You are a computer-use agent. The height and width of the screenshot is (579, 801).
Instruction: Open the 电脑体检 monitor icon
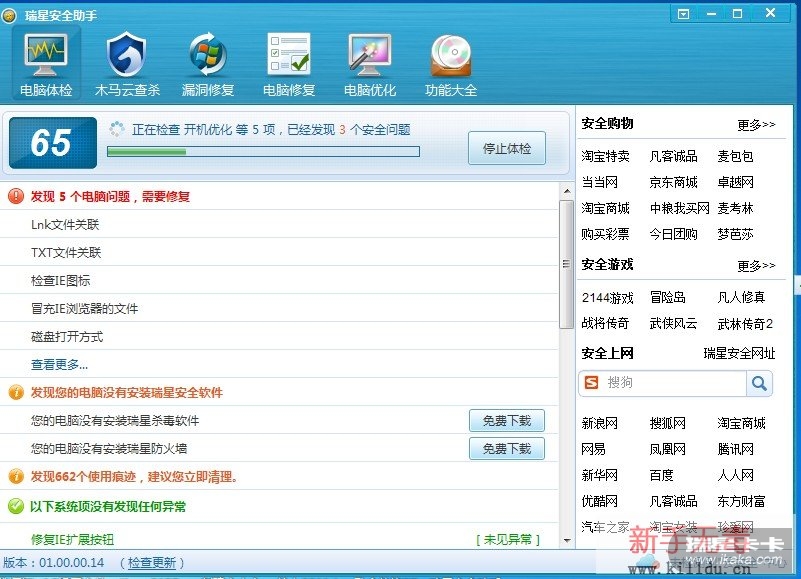pos(45,54)
